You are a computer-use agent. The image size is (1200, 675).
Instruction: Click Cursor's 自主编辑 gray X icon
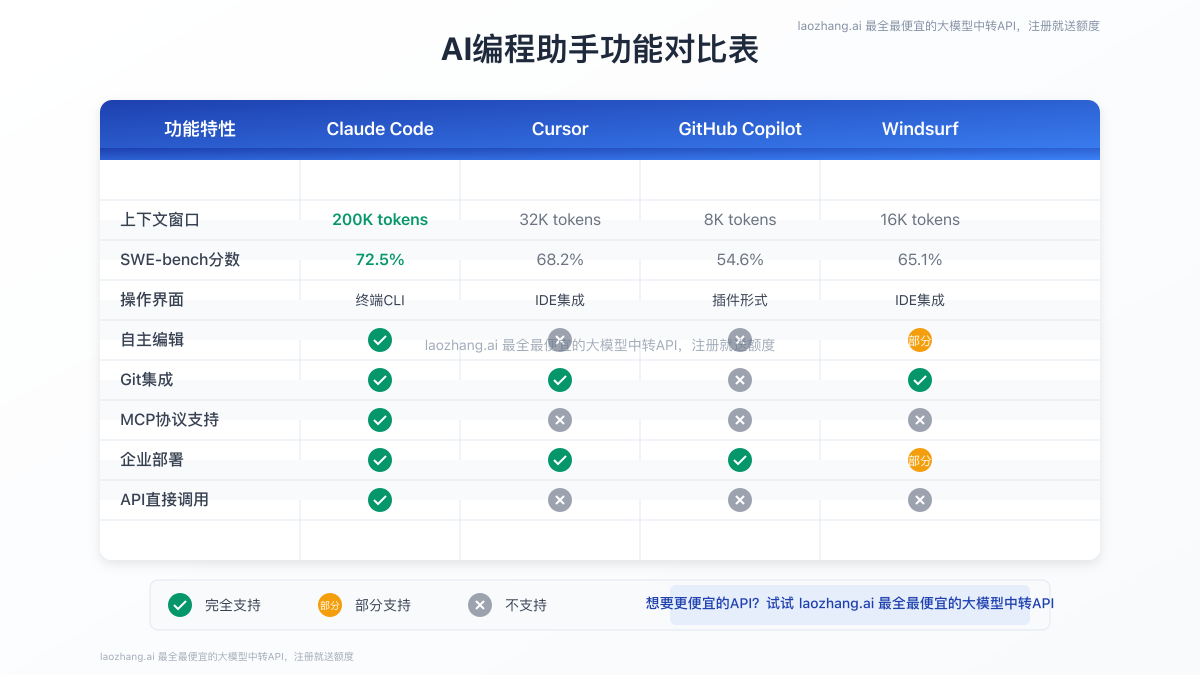coord(560,340)
